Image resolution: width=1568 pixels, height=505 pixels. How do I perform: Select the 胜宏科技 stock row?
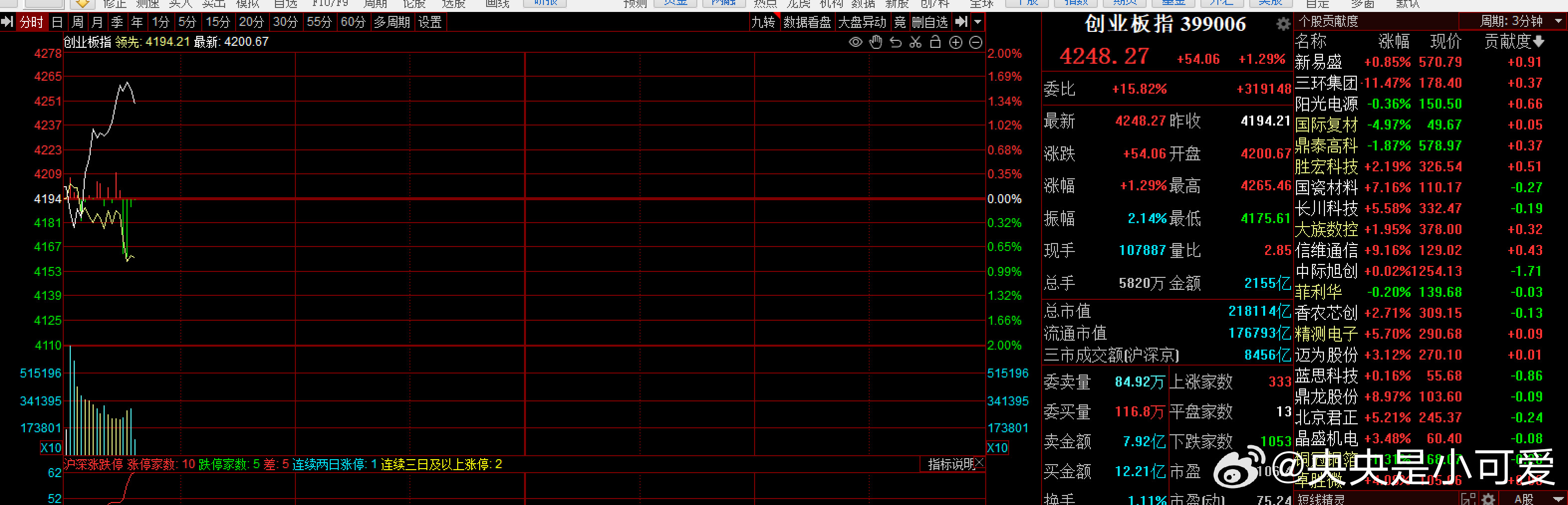tap(1431, 167)
